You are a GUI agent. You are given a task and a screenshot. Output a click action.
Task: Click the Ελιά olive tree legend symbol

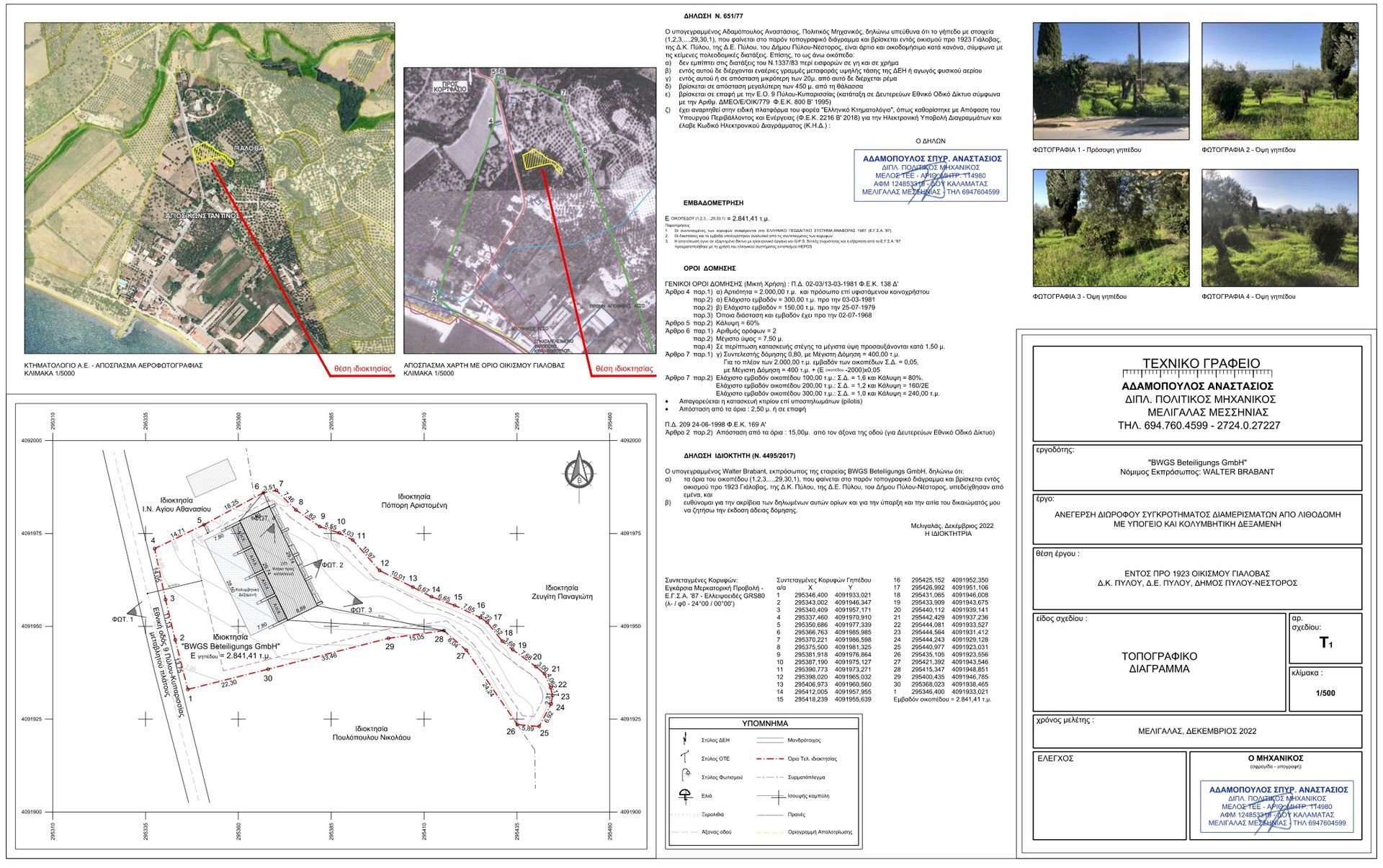coord(685,796)
